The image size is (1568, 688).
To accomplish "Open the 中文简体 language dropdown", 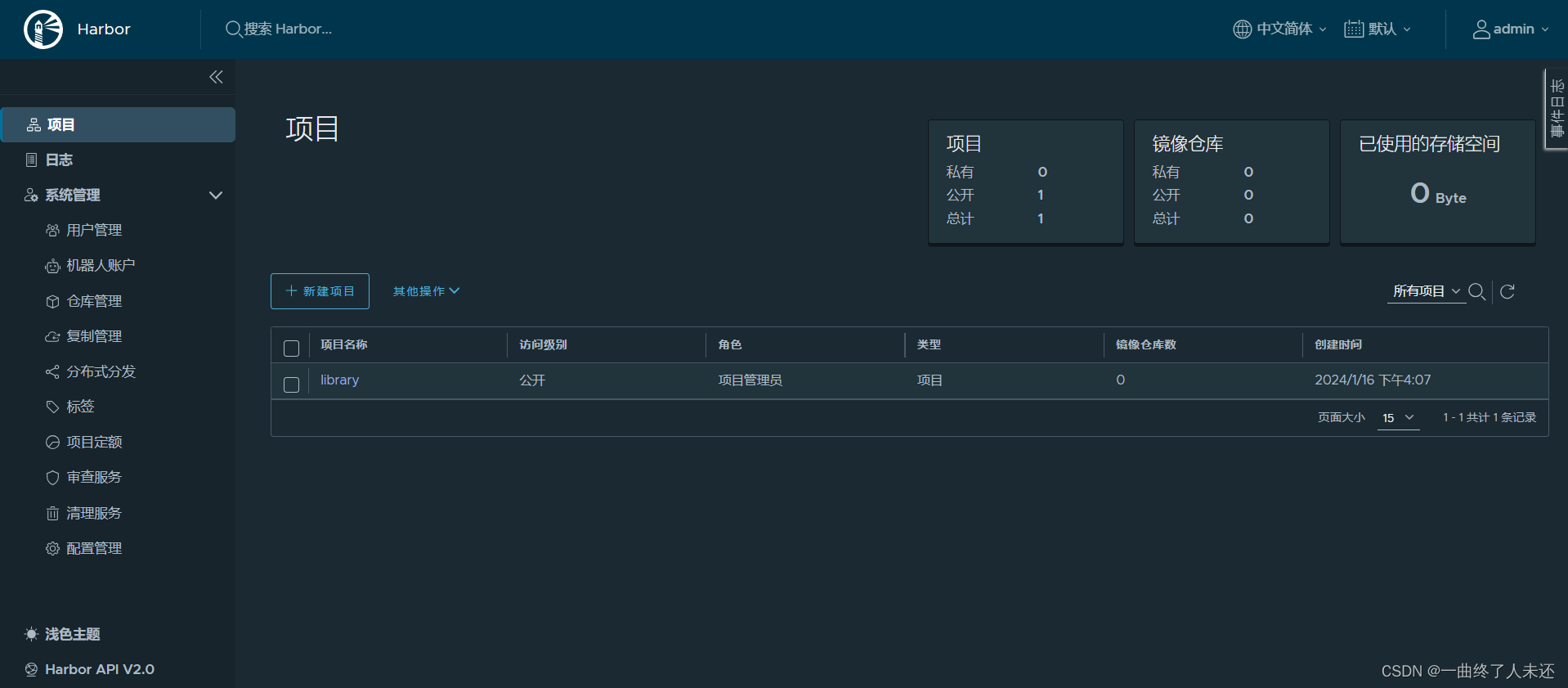I will pos(1279,29).
